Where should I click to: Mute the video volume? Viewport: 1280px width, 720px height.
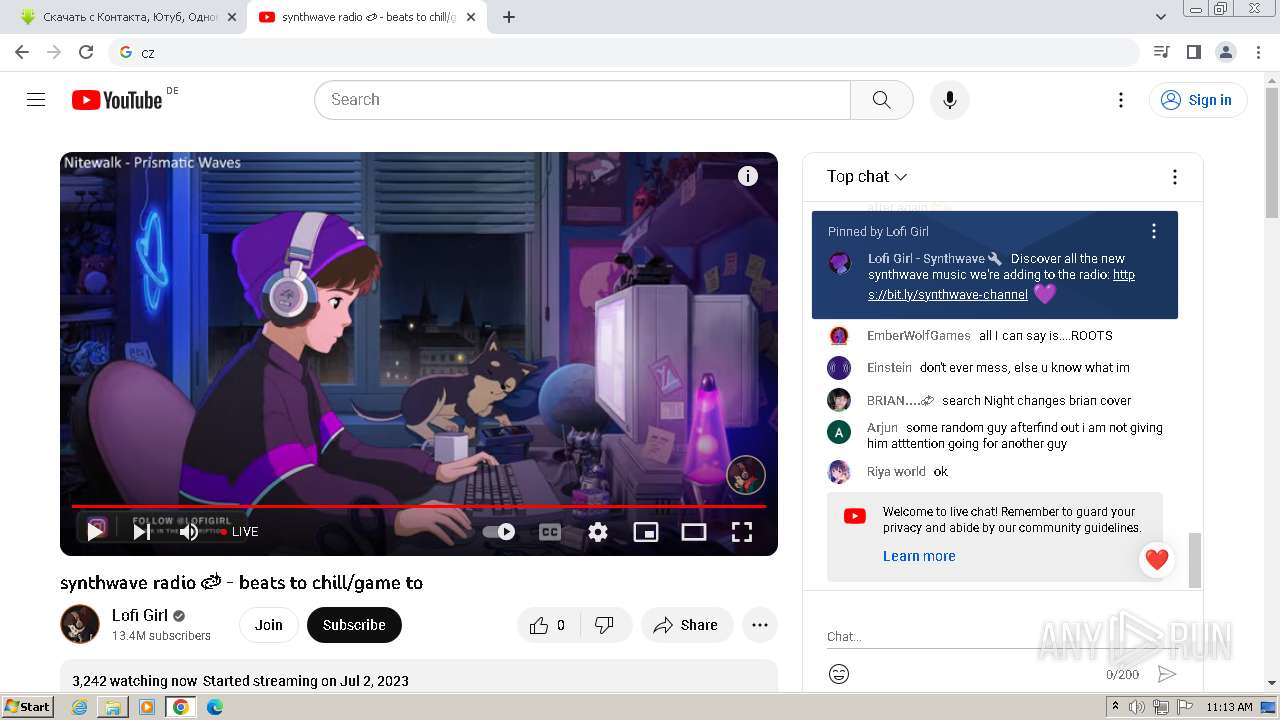coord(188,531)
